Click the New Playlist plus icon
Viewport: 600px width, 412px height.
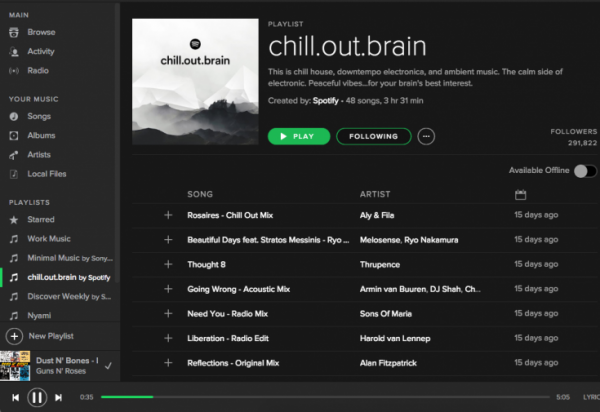point(14,336)
